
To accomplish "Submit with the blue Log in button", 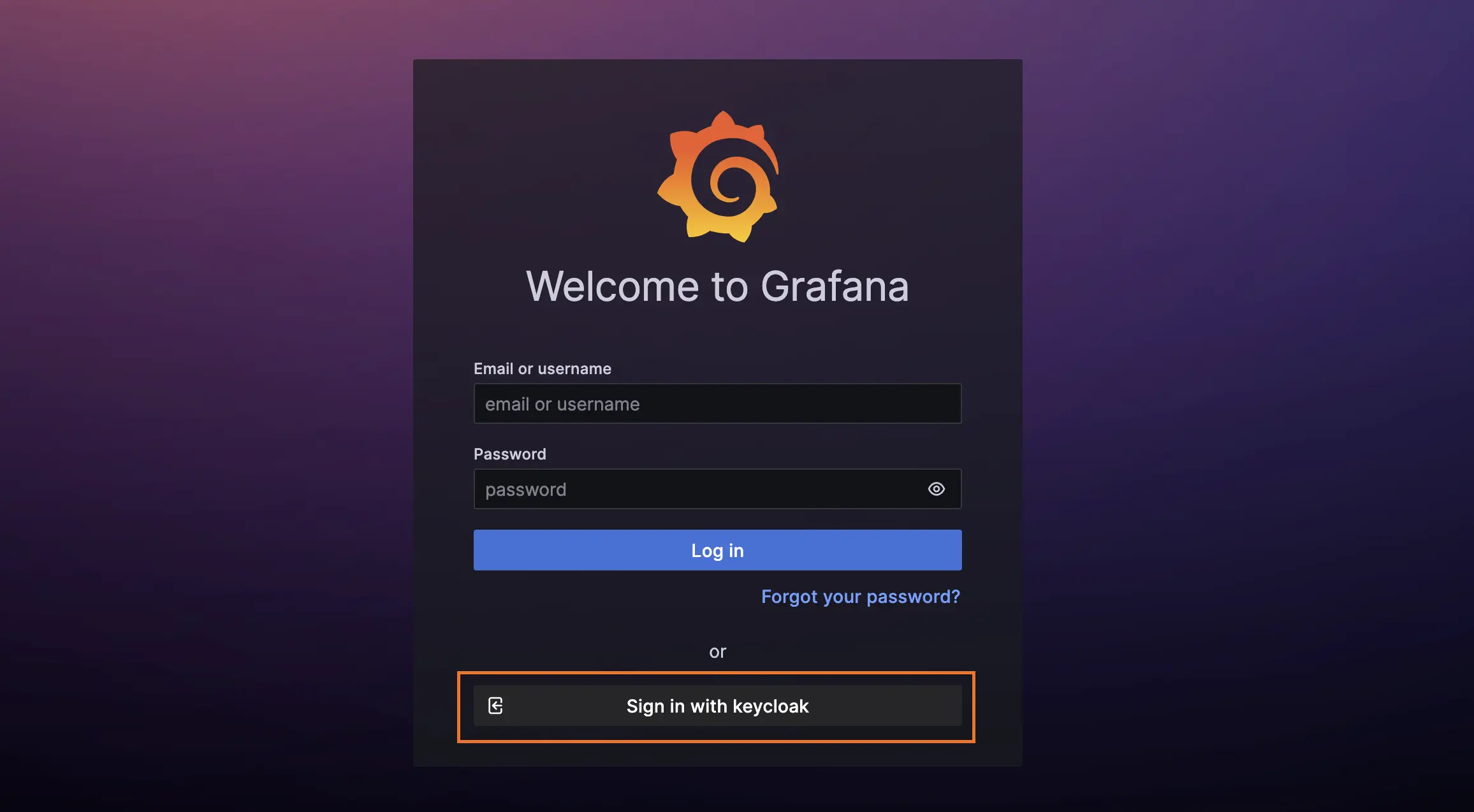I will [x=717, y=550].
